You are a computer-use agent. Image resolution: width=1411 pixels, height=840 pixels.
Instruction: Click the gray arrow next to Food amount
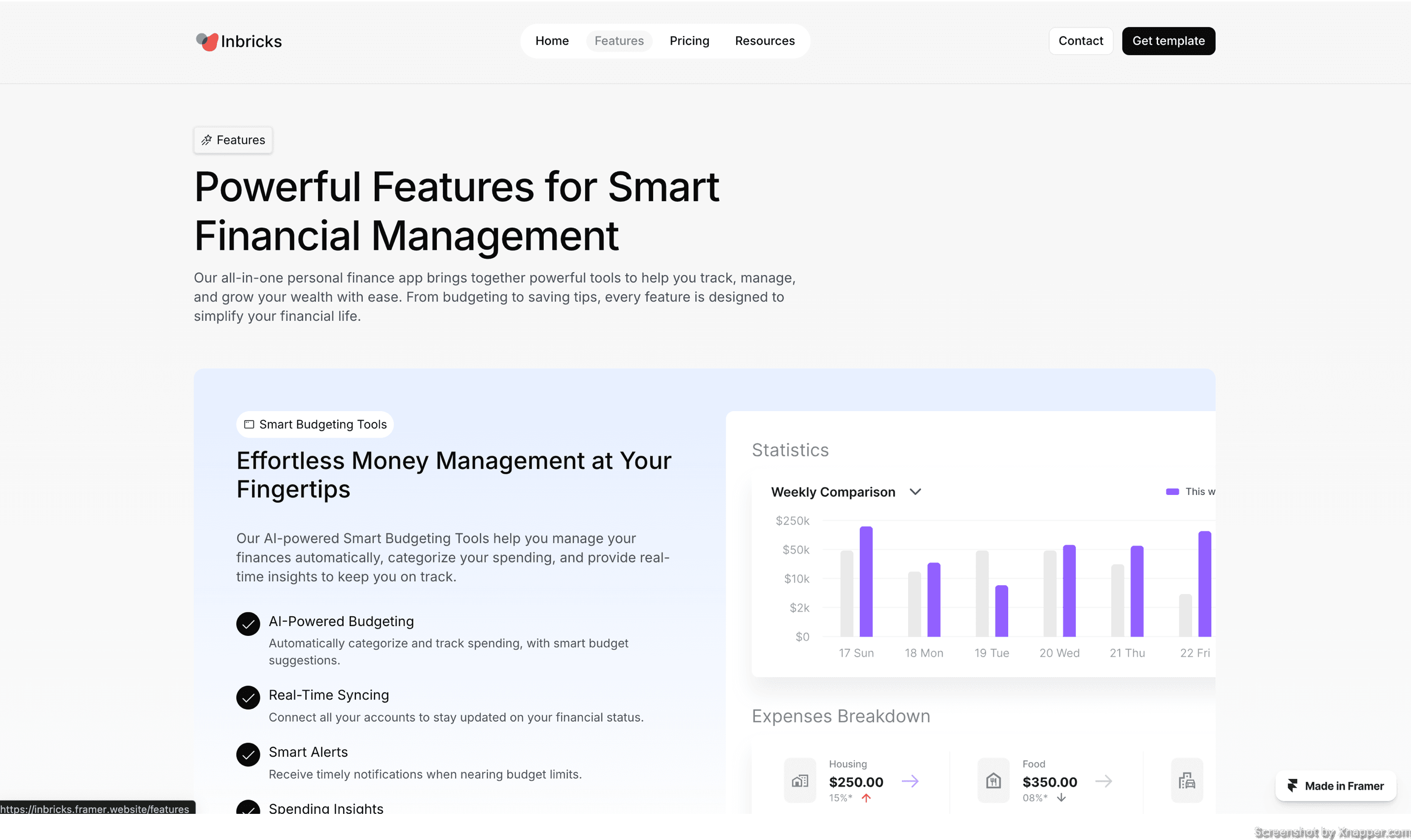tap(1104, 782)
